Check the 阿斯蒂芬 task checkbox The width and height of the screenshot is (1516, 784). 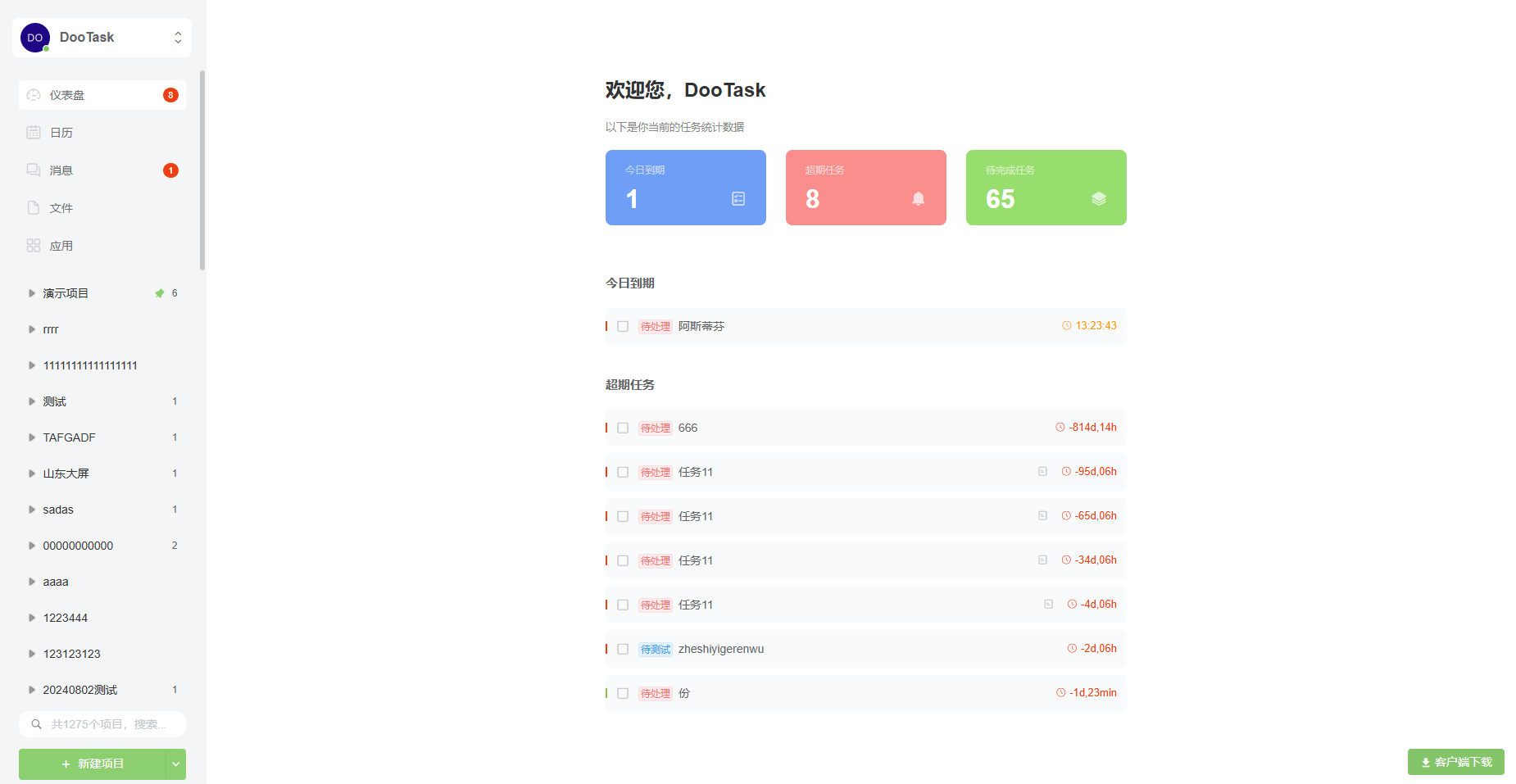pos(623,326)
